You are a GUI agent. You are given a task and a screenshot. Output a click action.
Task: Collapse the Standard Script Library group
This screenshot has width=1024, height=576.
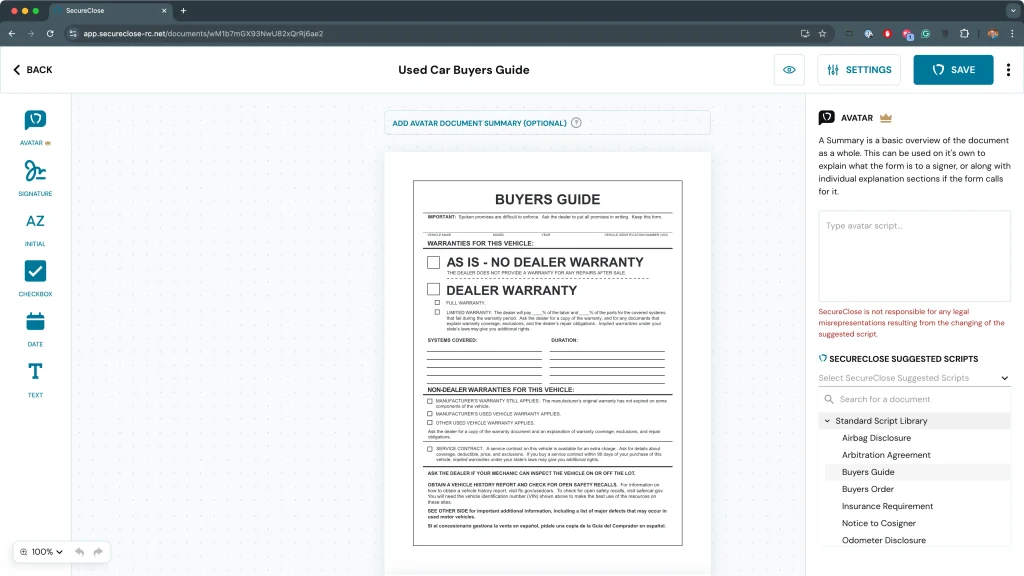827,421
